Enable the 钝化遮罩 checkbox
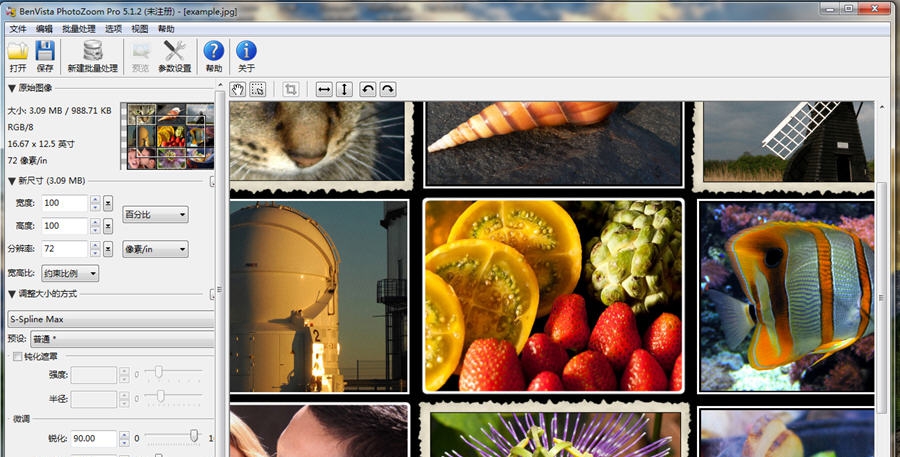Viewport: 900px width, 457px height. [x=17, y=357]
